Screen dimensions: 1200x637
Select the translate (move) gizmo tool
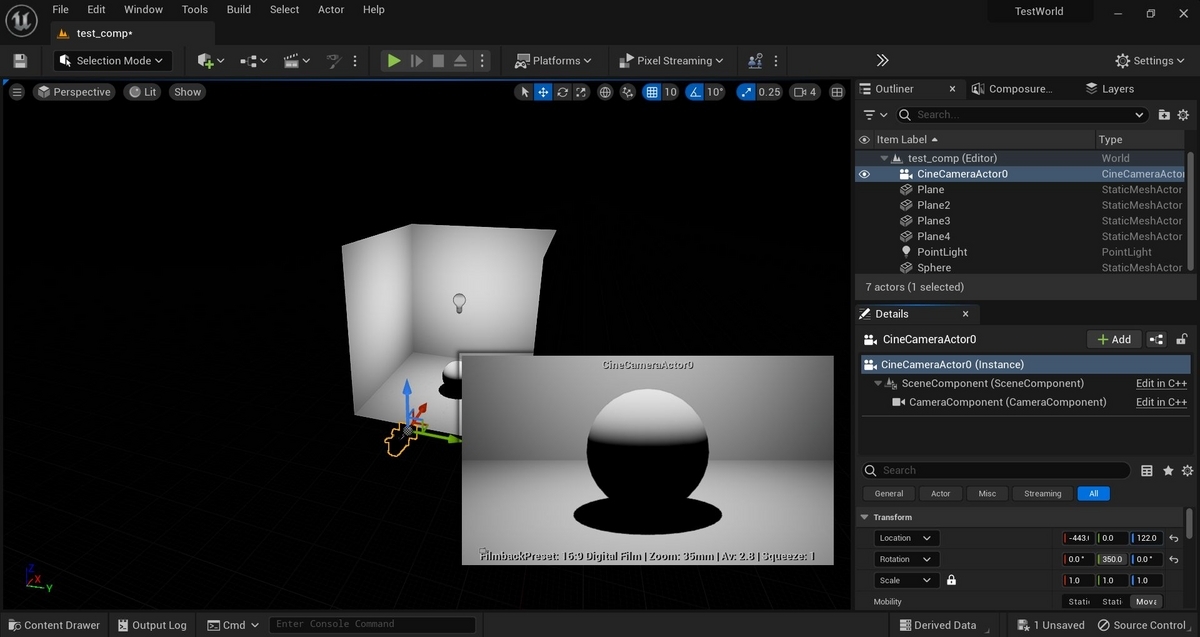click(x=543, y=92)
